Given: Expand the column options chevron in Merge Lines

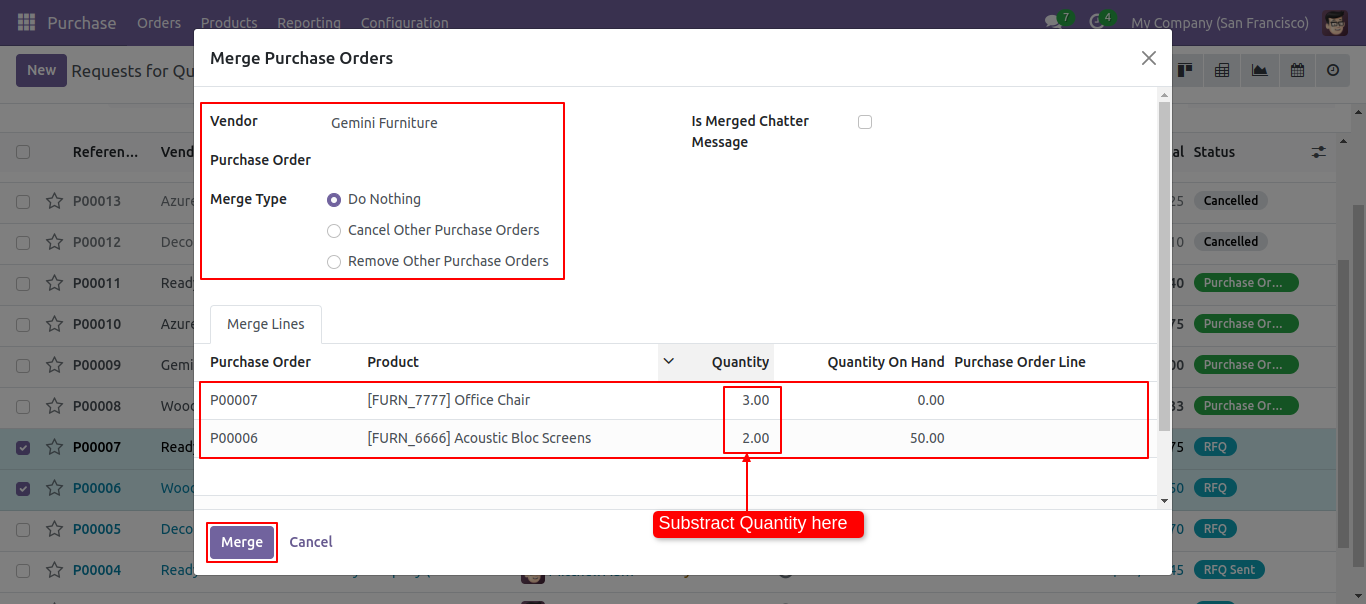Looking at the screenshot, I should (x=669, y=361).
